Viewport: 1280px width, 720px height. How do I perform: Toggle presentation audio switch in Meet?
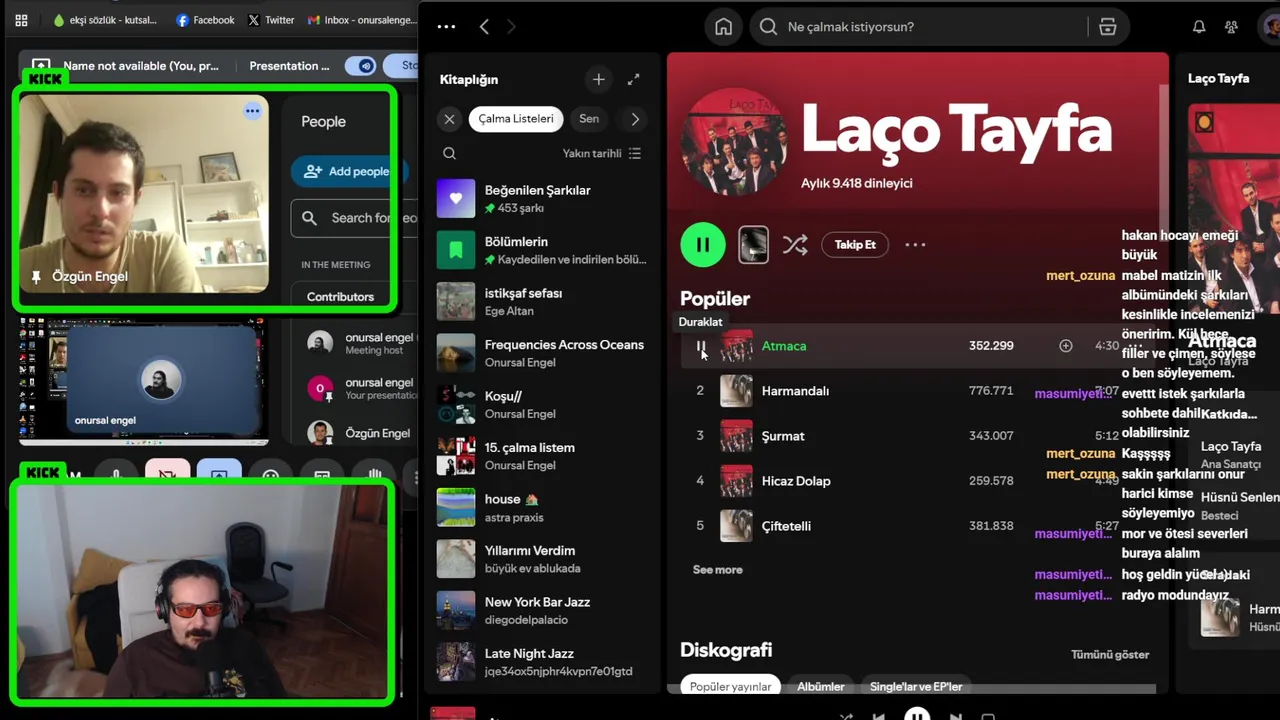[360, 66]
